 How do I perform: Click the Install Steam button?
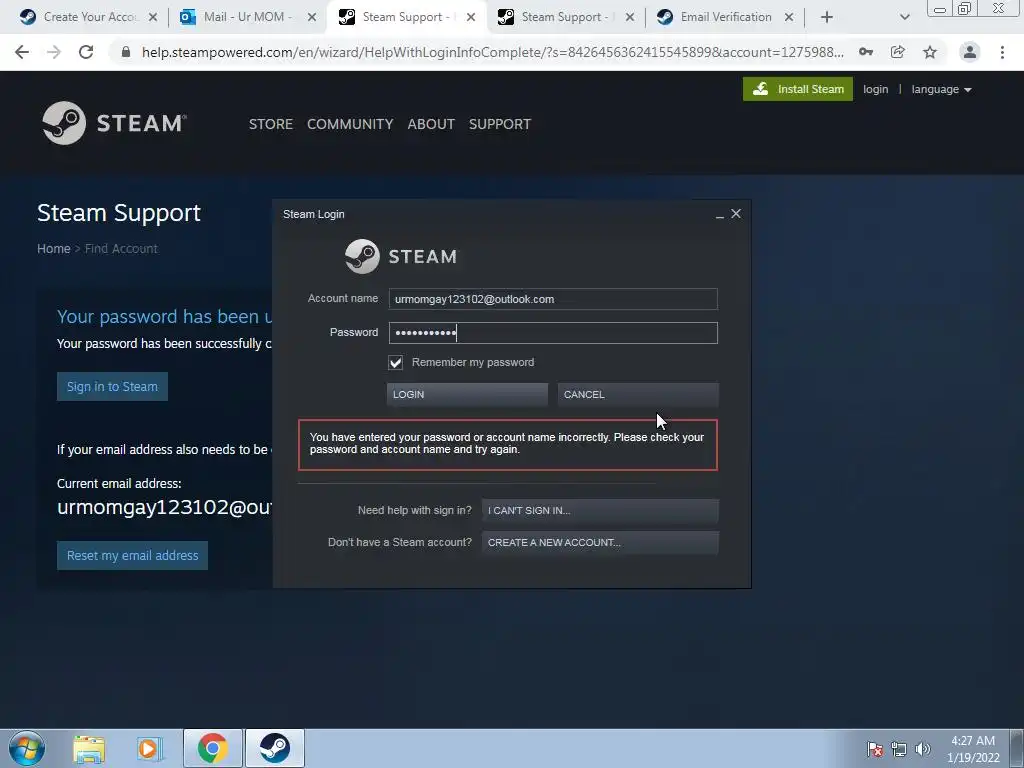(x=797, y=89)
